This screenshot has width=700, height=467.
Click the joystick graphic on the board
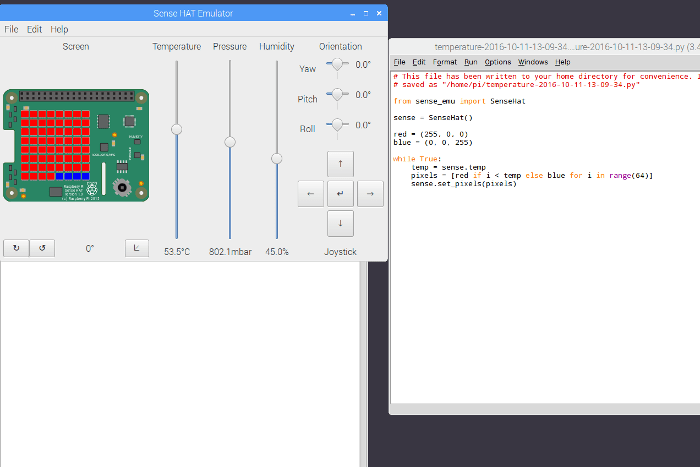click(x=121, y=188)
